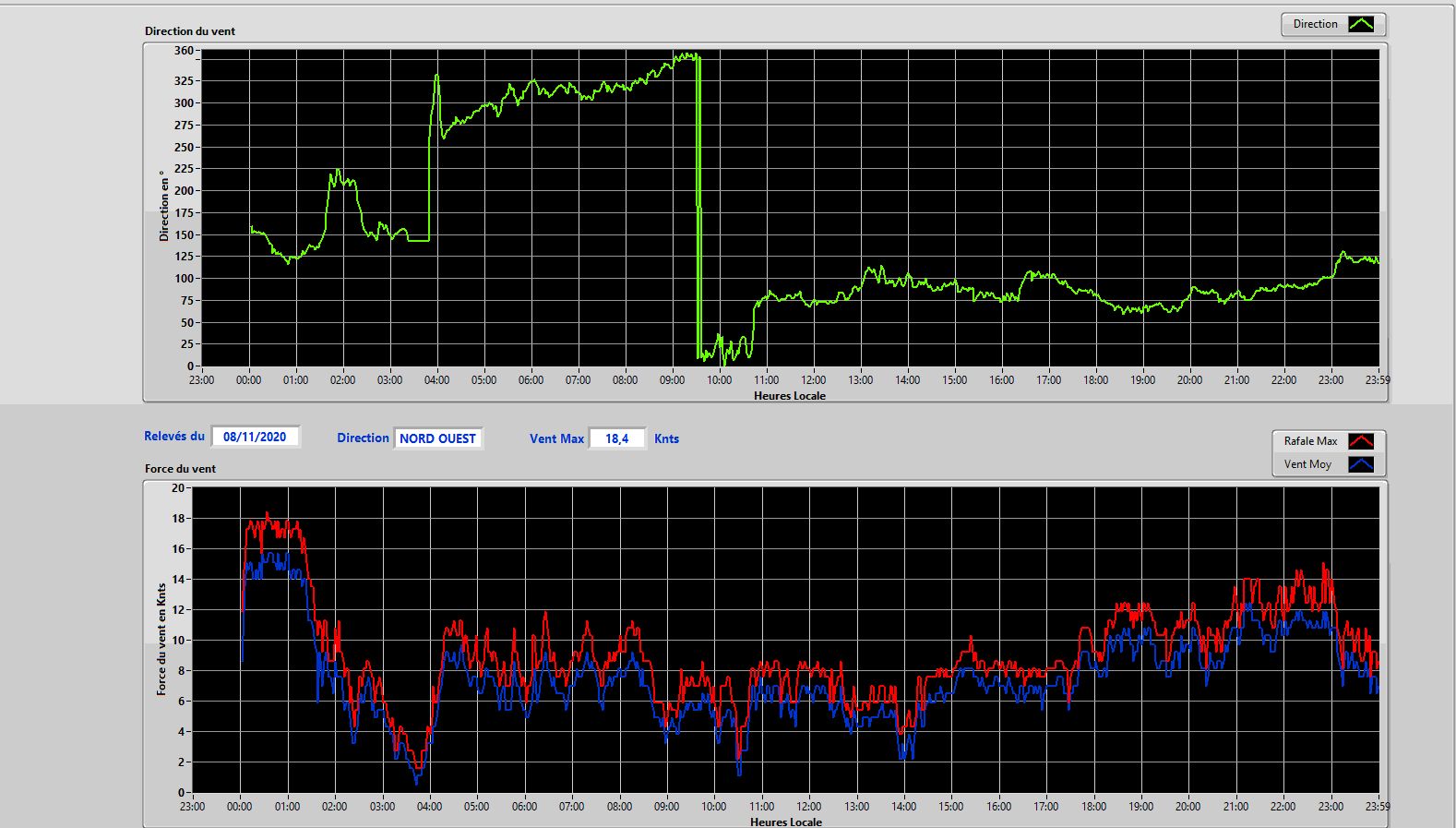Screen dimensions: 1456x828
Task: Click the 0 value on direction Y axis
Action: pos(190,366)
